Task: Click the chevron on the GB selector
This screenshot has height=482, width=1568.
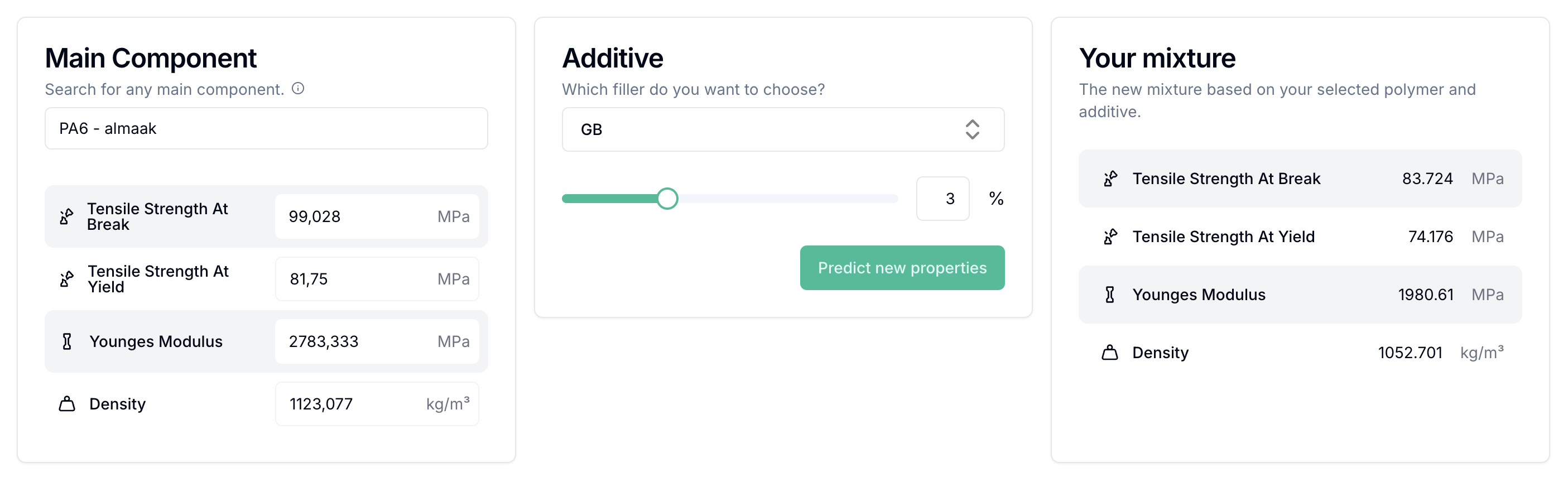Action: tap(972, 129)
